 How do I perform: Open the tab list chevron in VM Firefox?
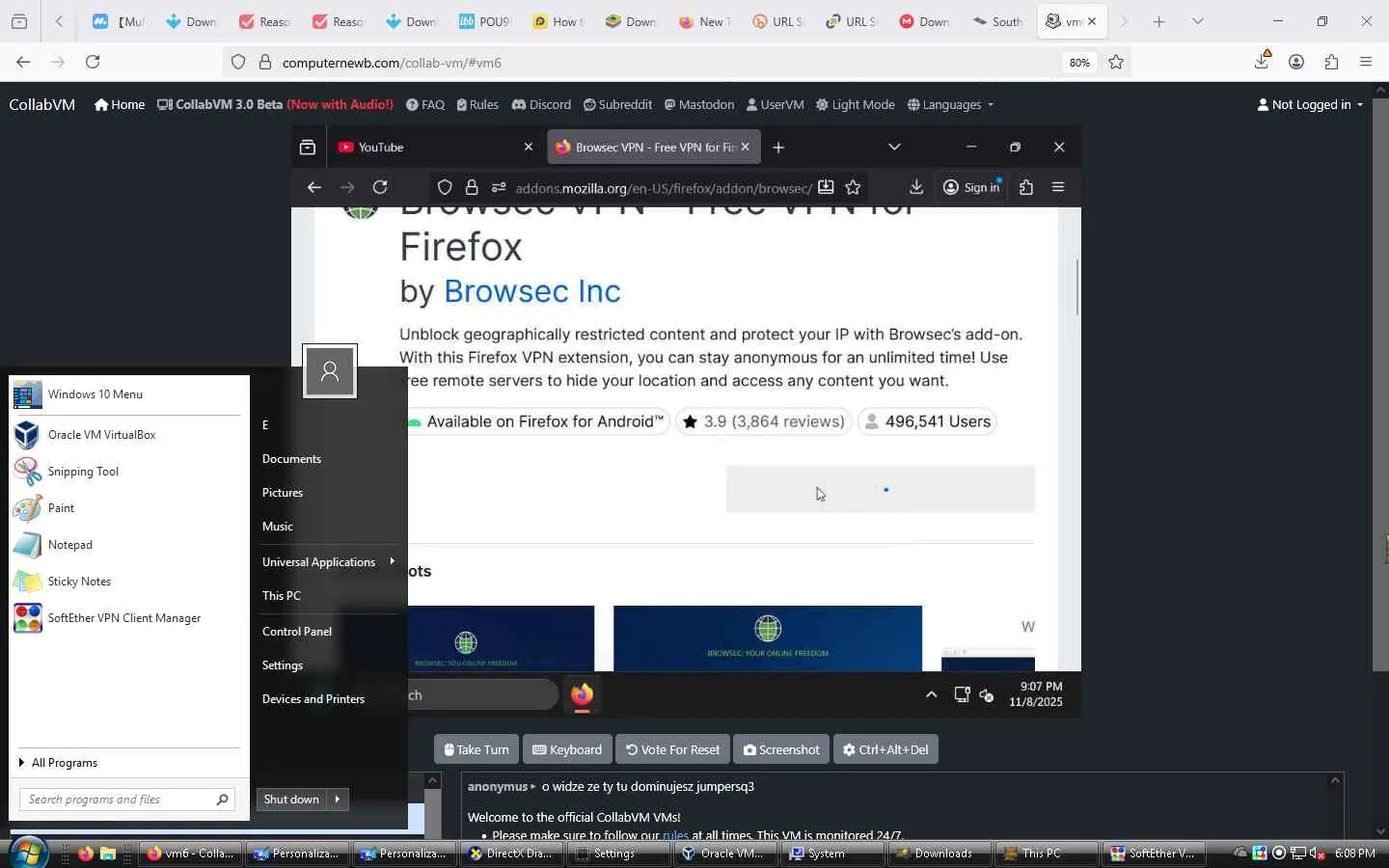point(894,147)
